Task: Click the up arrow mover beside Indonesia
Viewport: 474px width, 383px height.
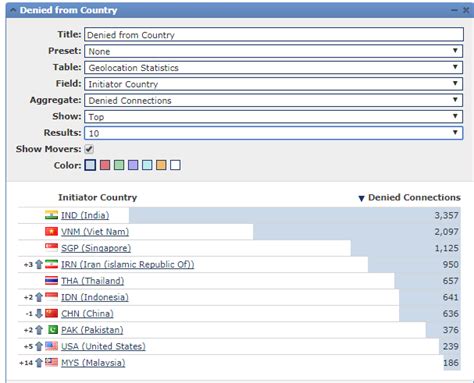Action: (x=39, y=297)
